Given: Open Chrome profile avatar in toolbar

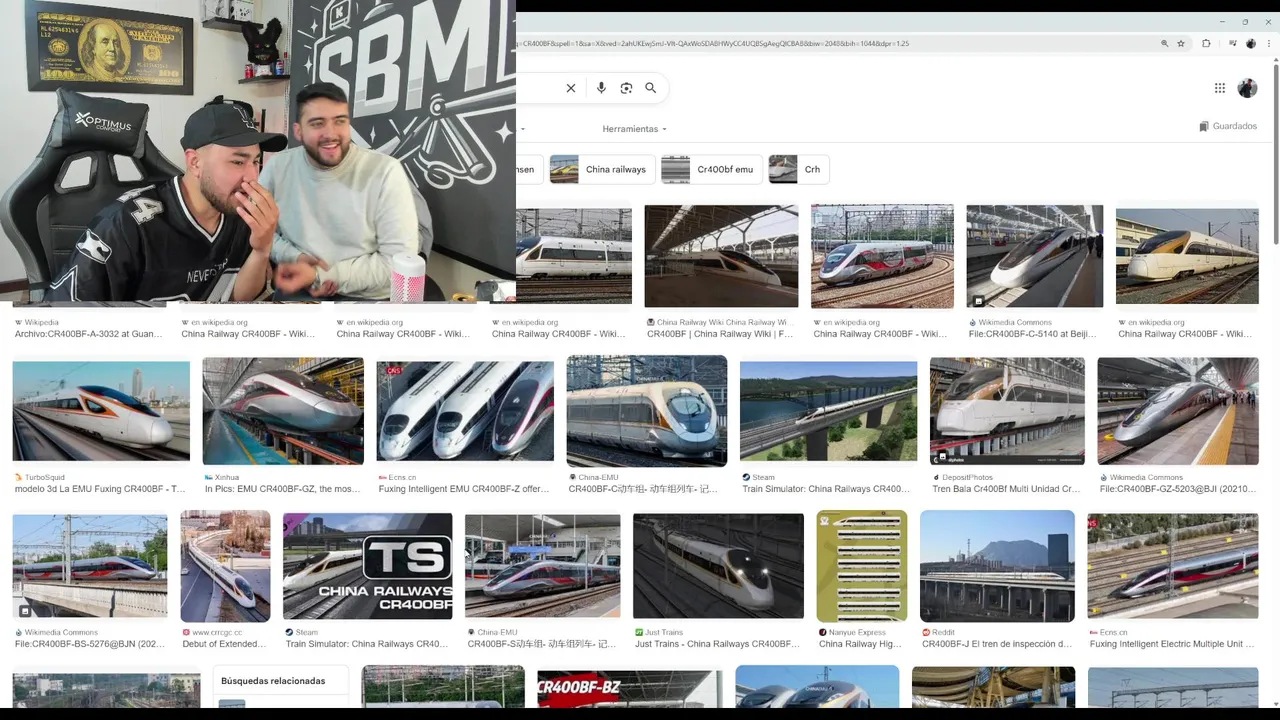Looking at the screenshot, I should [x=1251, y=44].
